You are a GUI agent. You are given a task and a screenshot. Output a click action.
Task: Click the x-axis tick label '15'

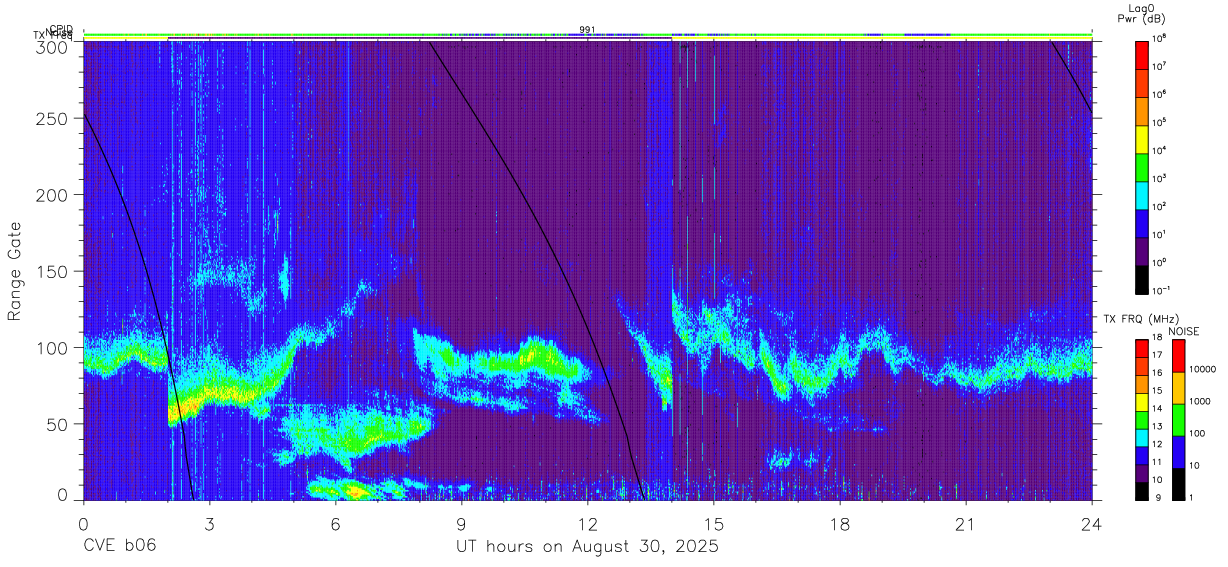(x=714, y=524)
